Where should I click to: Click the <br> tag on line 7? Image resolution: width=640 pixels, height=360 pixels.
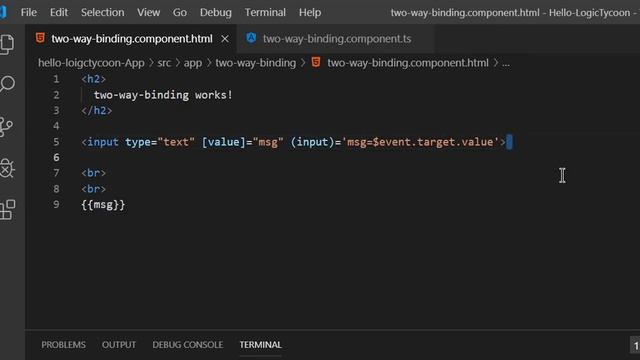tap(93, 173)
